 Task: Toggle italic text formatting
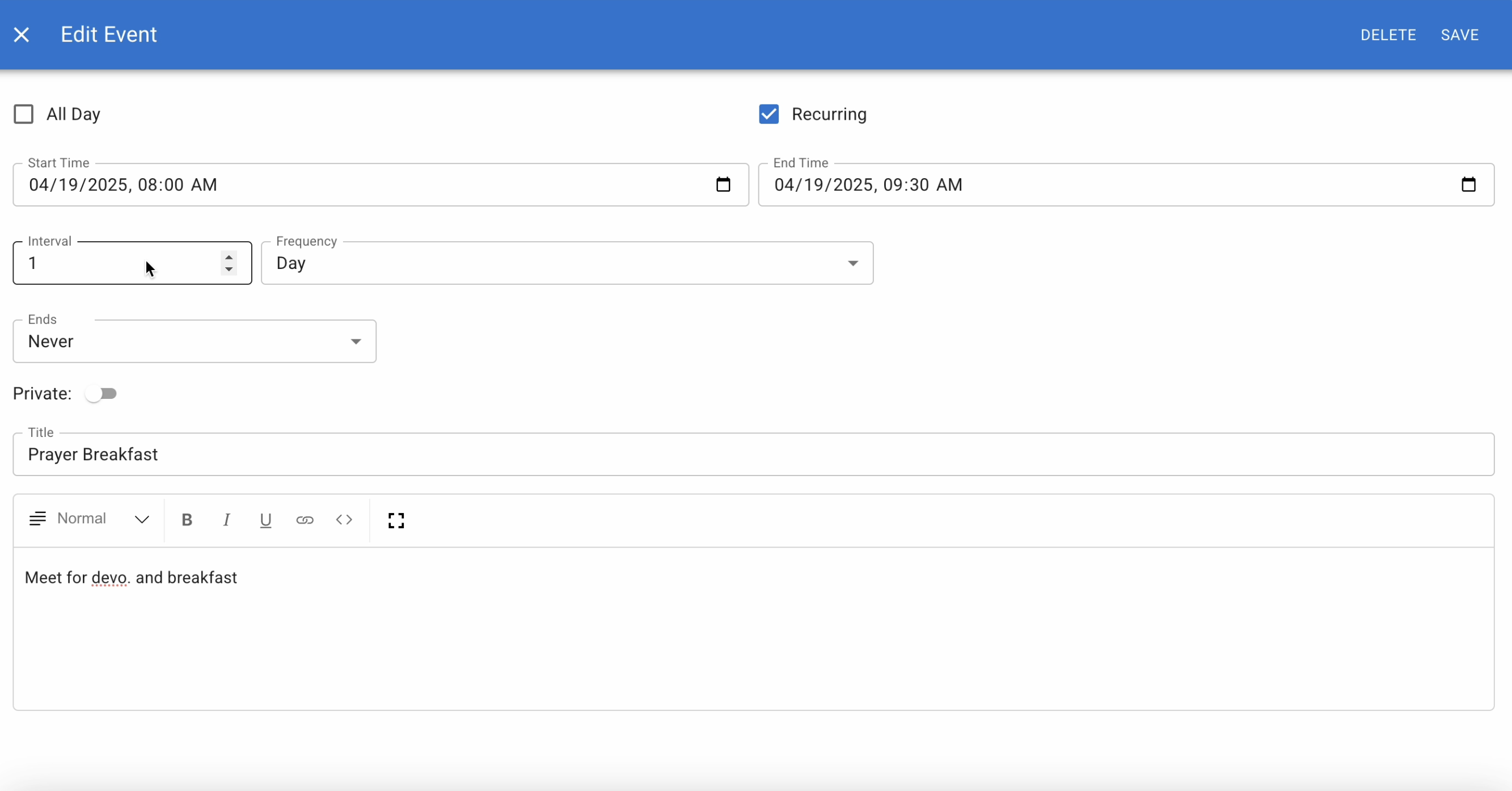pos(226,520)
